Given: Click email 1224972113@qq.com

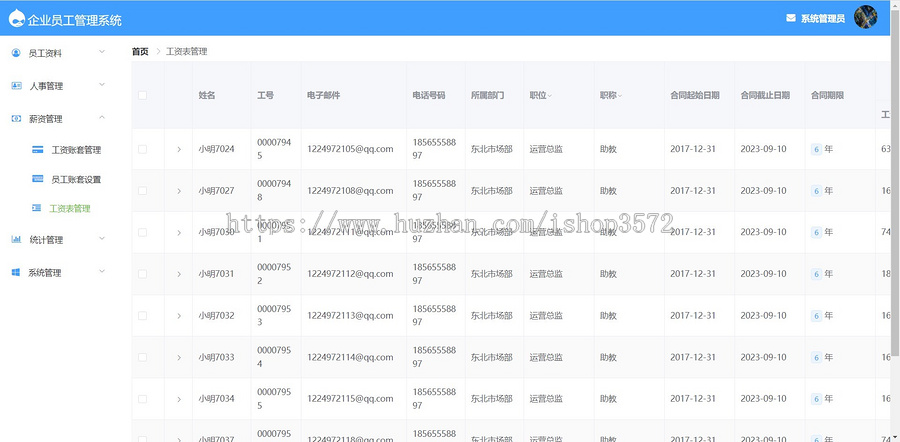Looking at the screenshot, I should [x=350, y=316].
